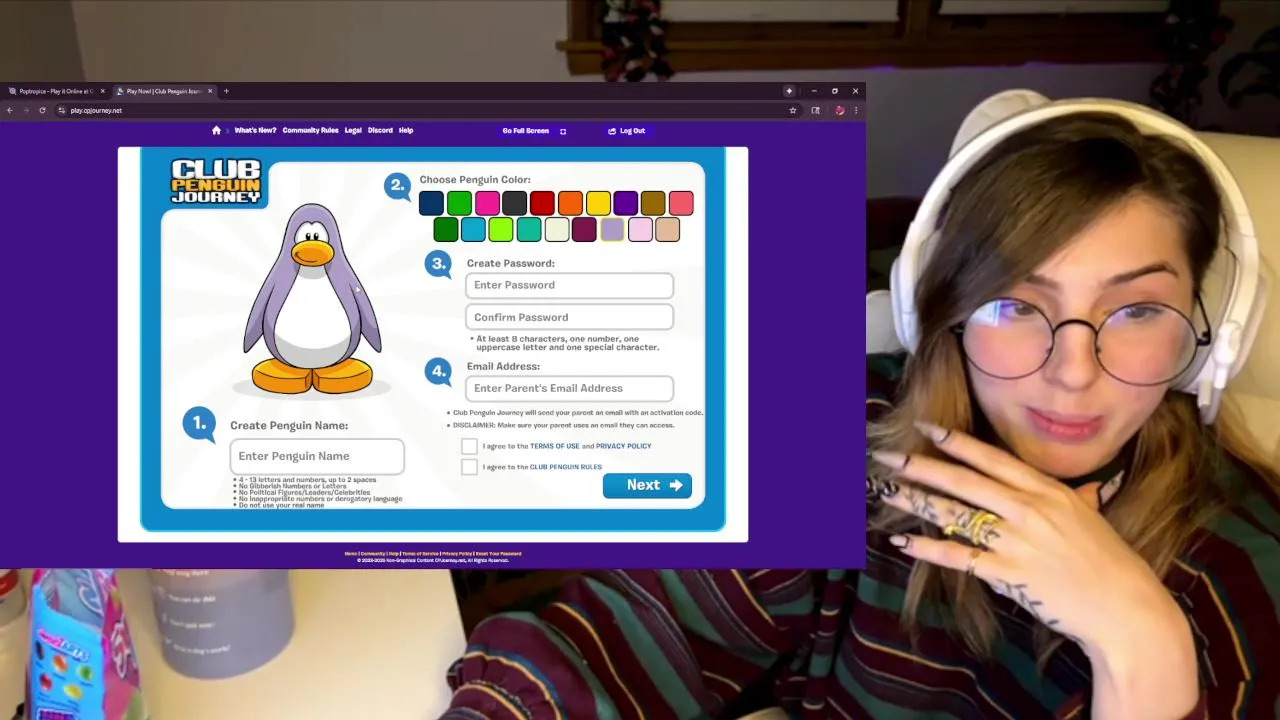Choose the hot pink penguin color

coord(487,203)
